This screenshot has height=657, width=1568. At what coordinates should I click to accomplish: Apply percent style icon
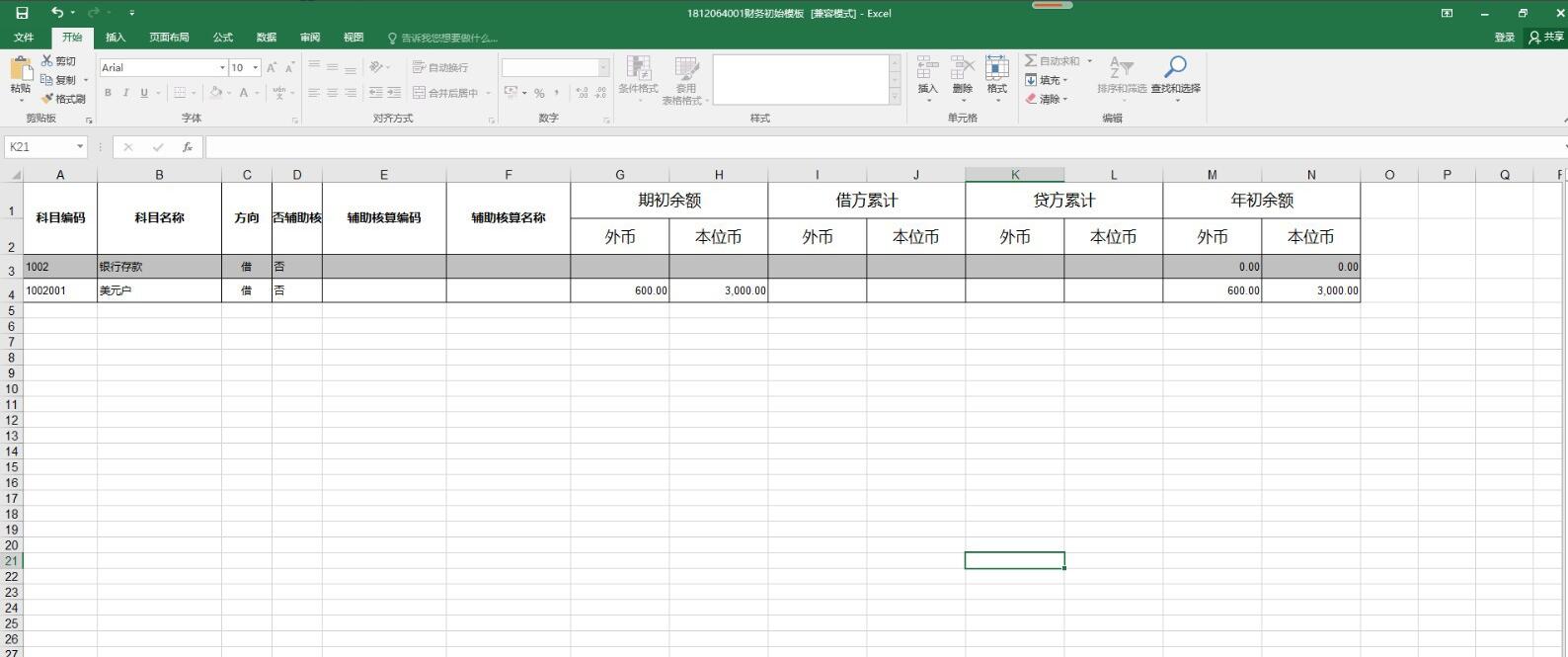[x=539, y=93]
